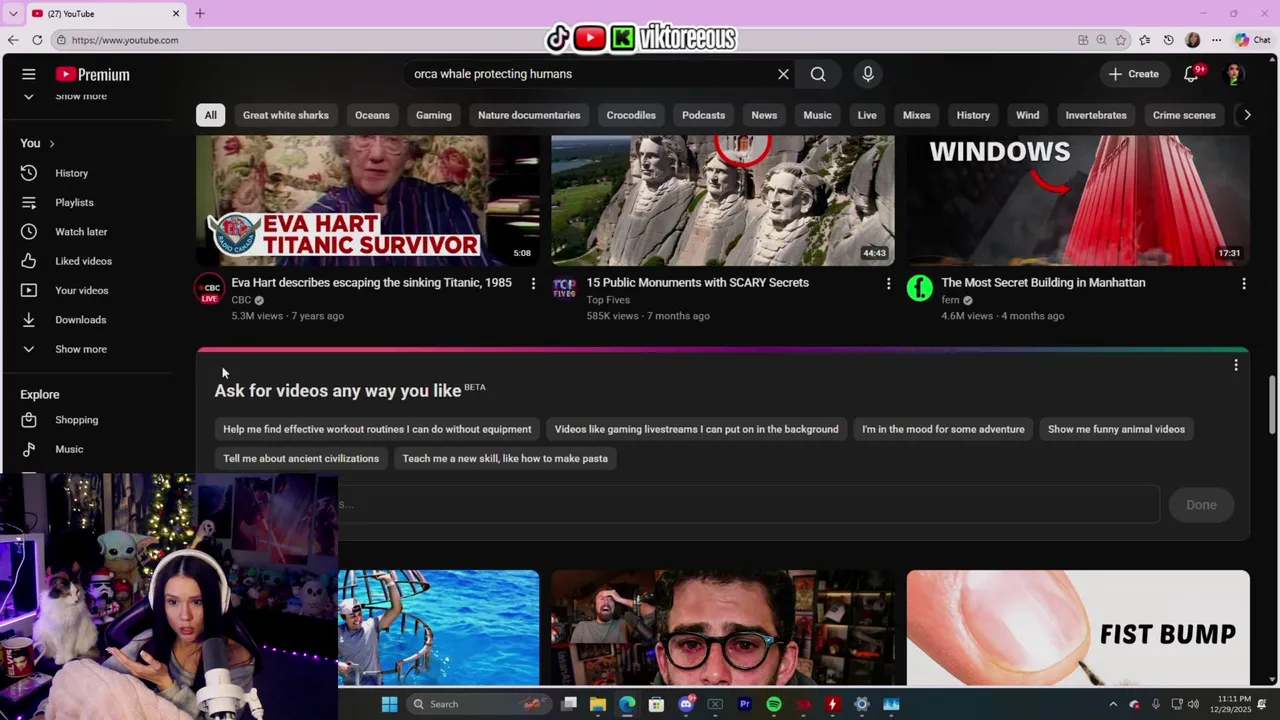Screen dimensions: 1280x720
Task: Reload the YouTube page
Action: pos(37,40)
